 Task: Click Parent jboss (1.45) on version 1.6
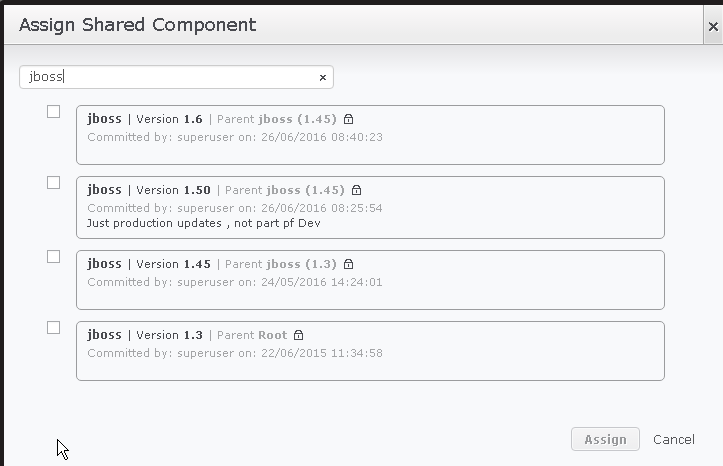277,119
